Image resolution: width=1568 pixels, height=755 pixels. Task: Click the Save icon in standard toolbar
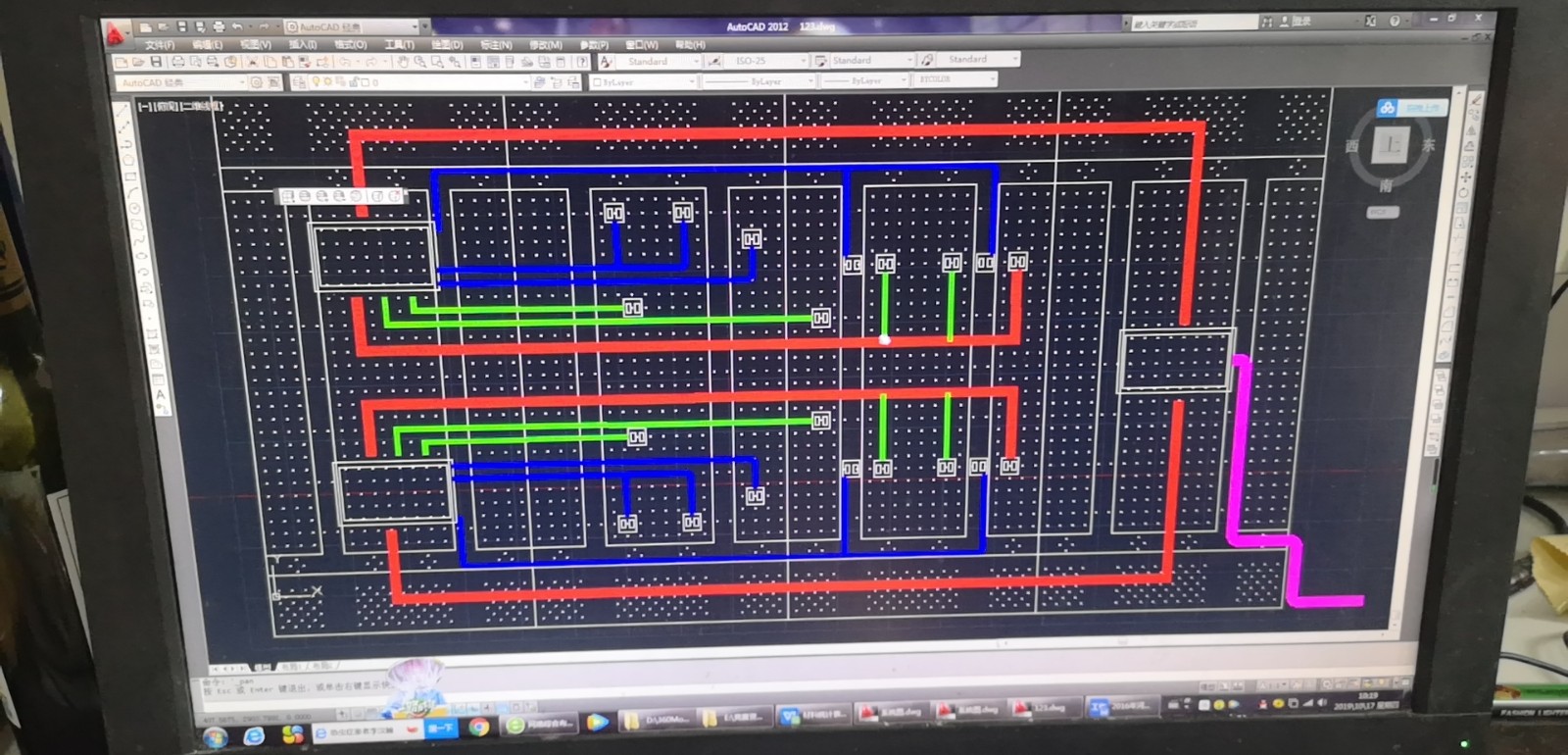[x=156, y=62]
